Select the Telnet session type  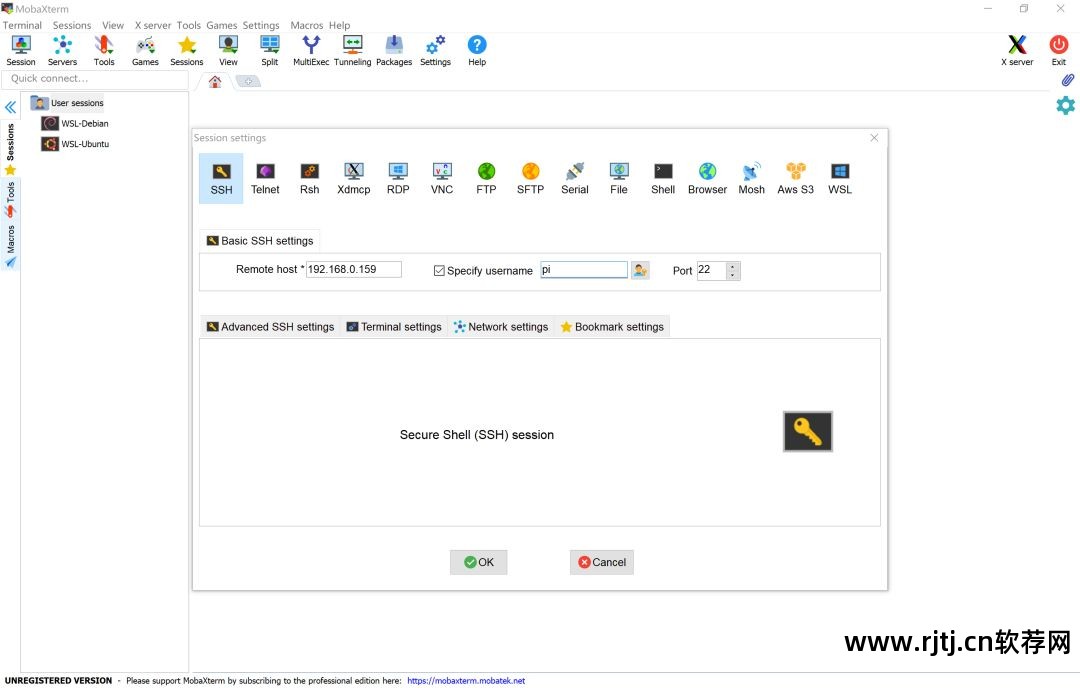(265, 178)
